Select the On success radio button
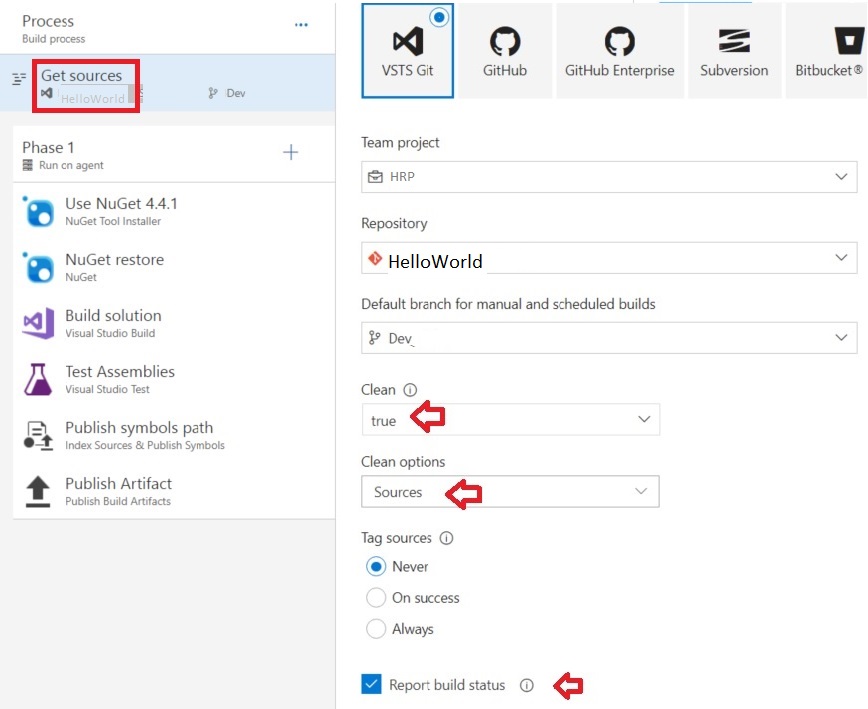 click(376, 598)
